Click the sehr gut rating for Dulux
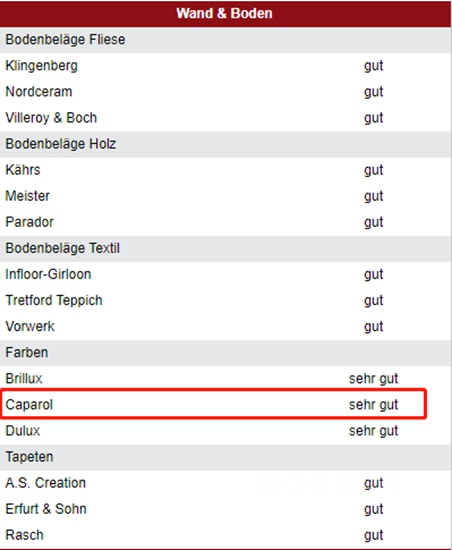Image resolution: width=452 pixels, height=550 pixels. click(x=373, y=431)
